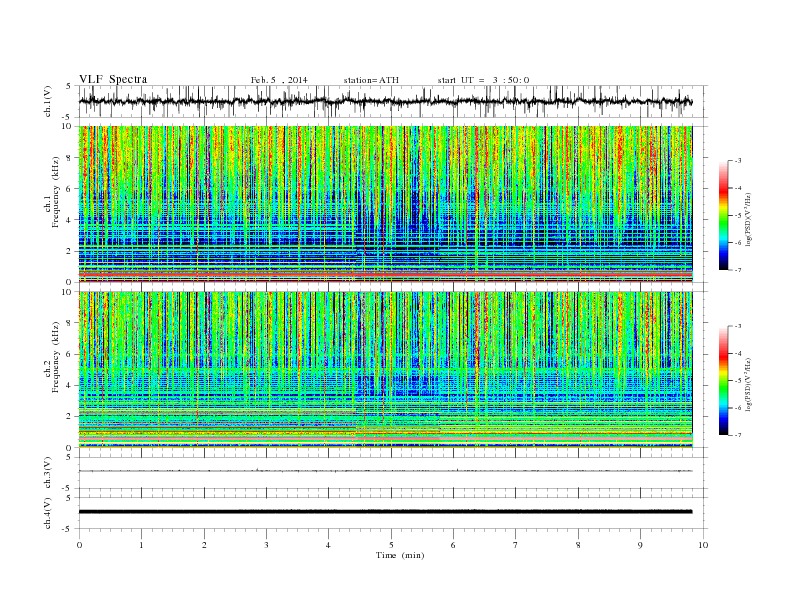Click the '6' tick on time axis

[453, 545]
